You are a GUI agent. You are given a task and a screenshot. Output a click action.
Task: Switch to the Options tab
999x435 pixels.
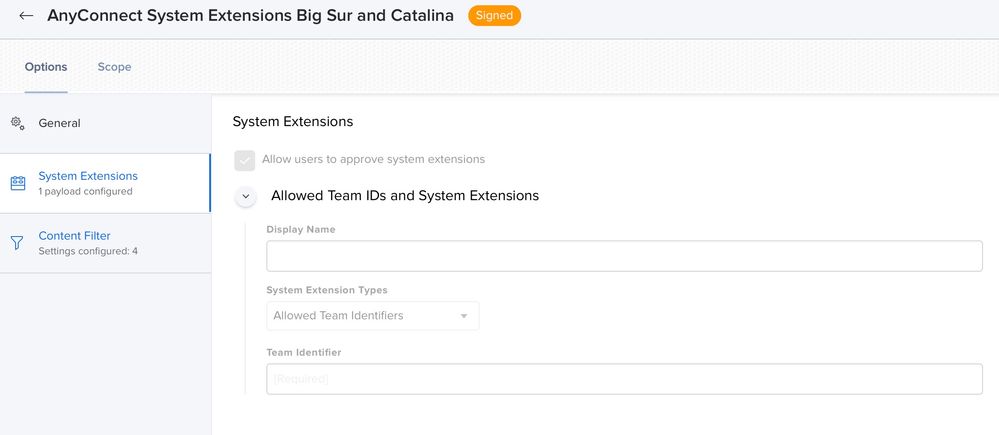point(46,67)
